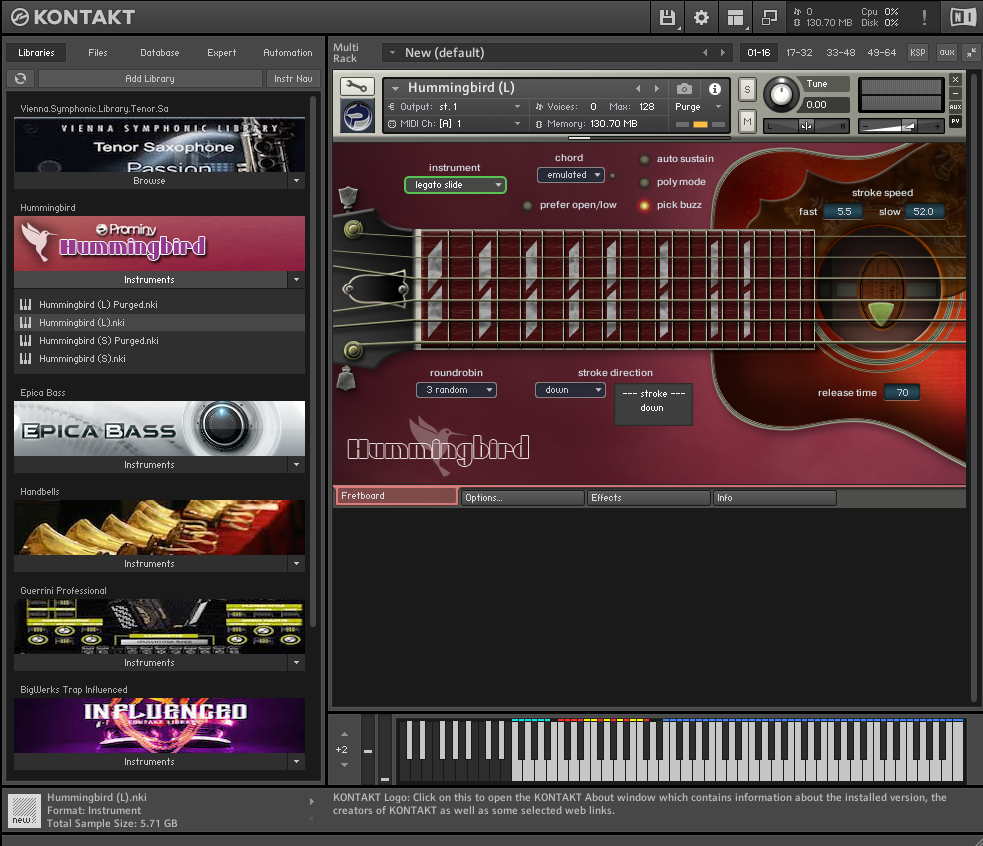This screenshot has height=846, width=983.
Task: Toggle the browser panel layout icon
Action: [735, 18]
